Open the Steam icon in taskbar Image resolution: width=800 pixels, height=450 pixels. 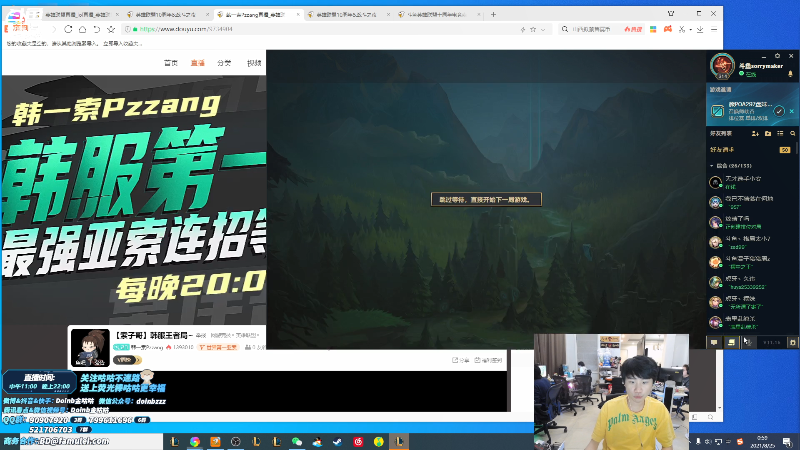tap(338, 441)
